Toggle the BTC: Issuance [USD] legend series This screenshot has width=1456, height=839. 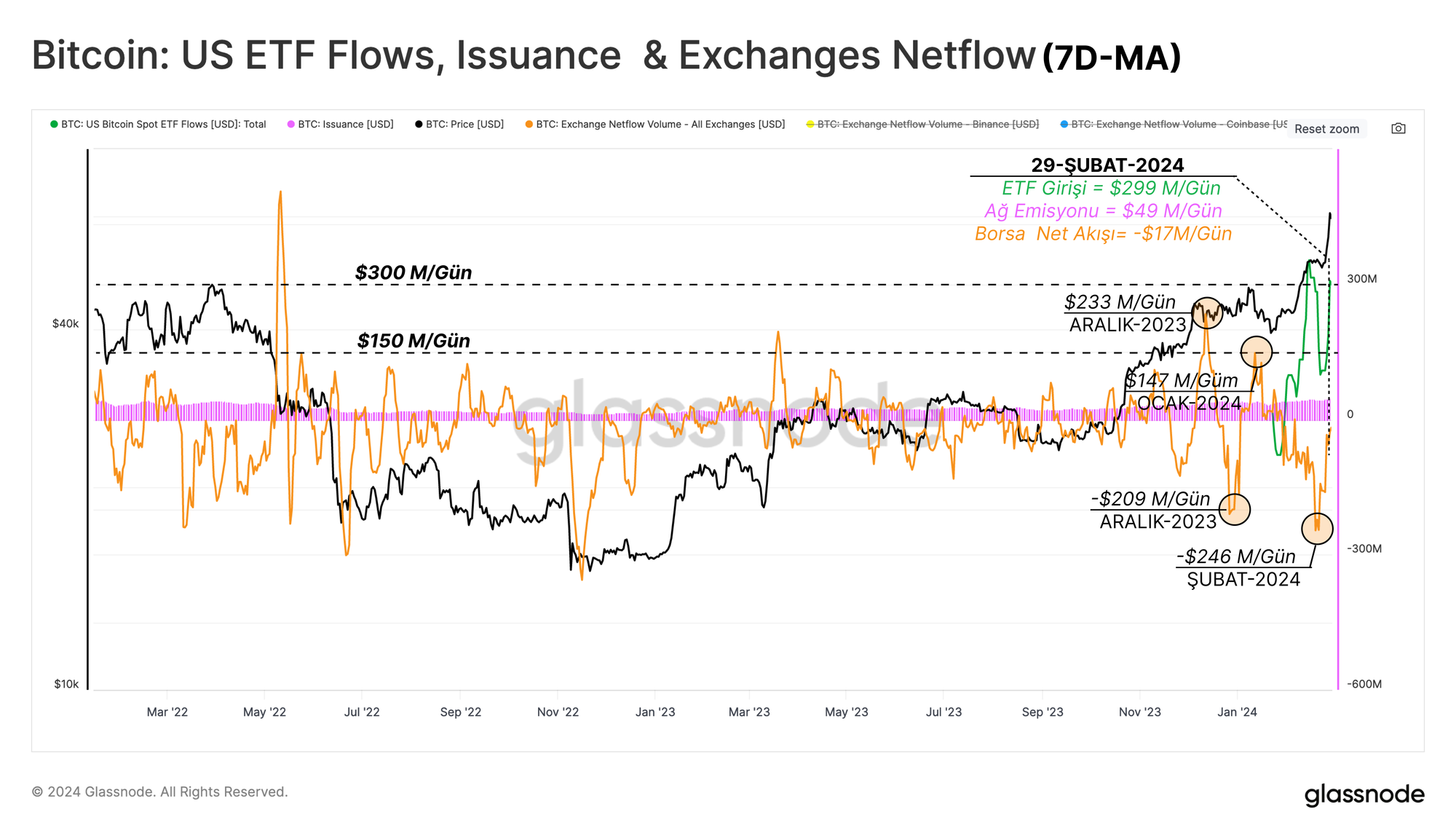(345, 125)
